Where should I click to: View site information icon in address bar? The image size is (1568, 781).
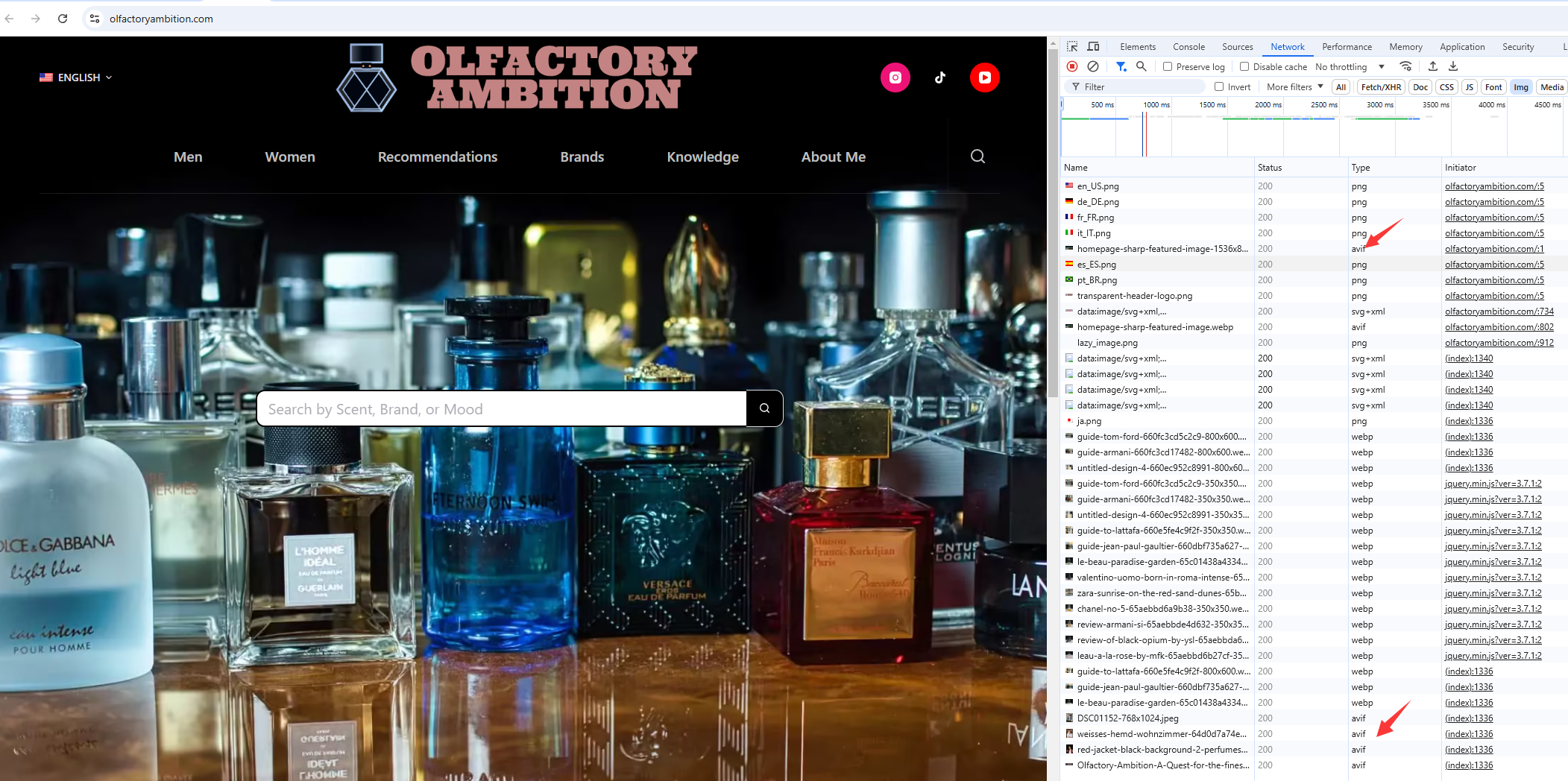tap(95, 19)
